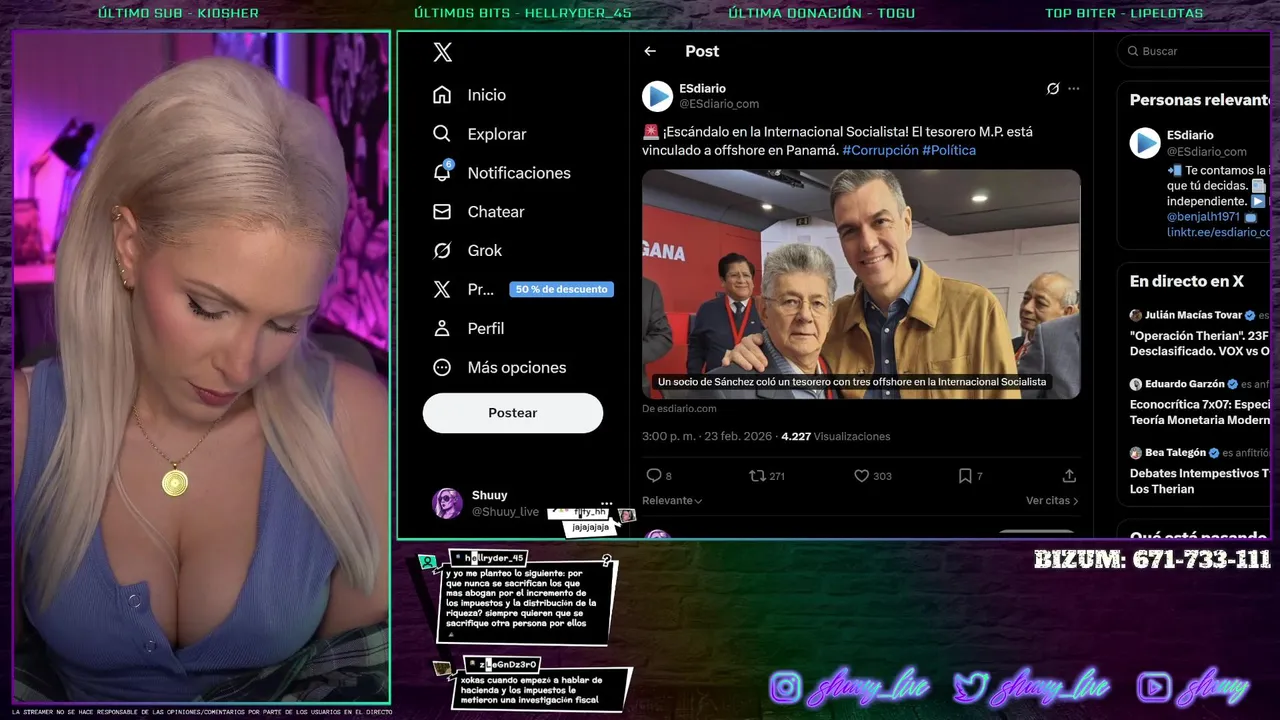Click the 50 % de descuento badge
Screen dimensions: 1280x720
pos(562,290)
